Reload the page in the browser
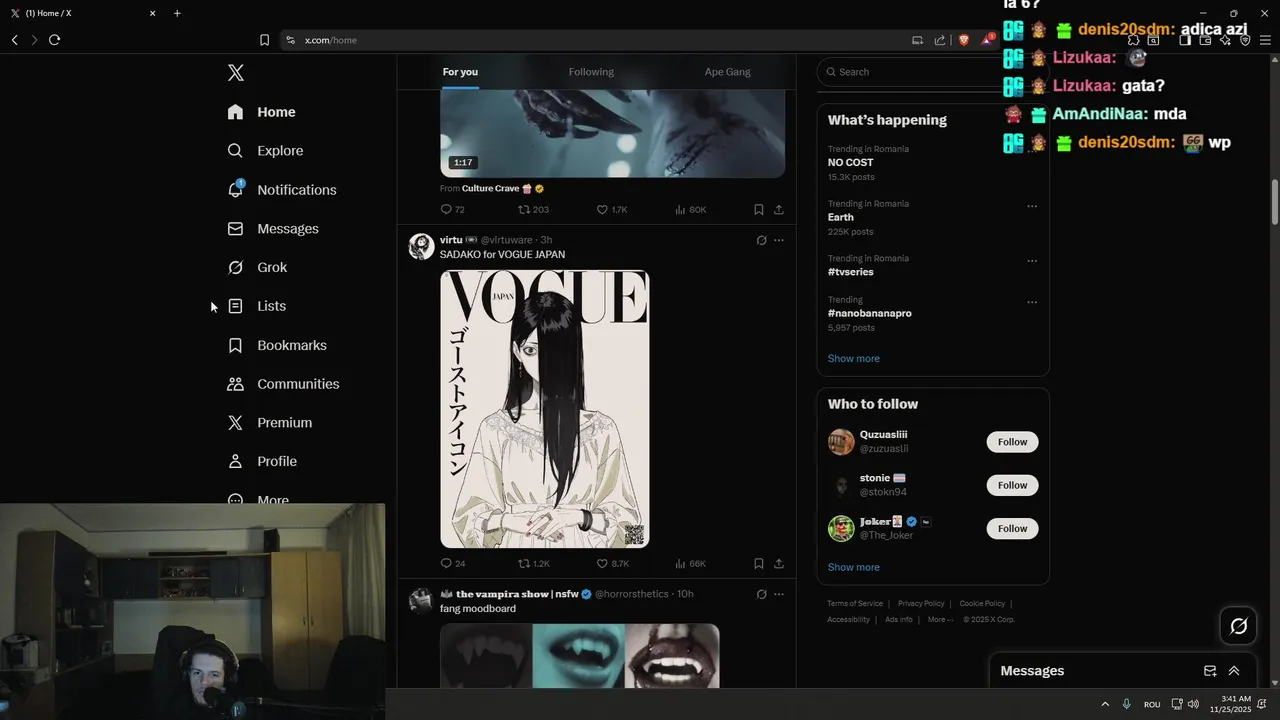1280x720 pixels. [x=54, y=40]
